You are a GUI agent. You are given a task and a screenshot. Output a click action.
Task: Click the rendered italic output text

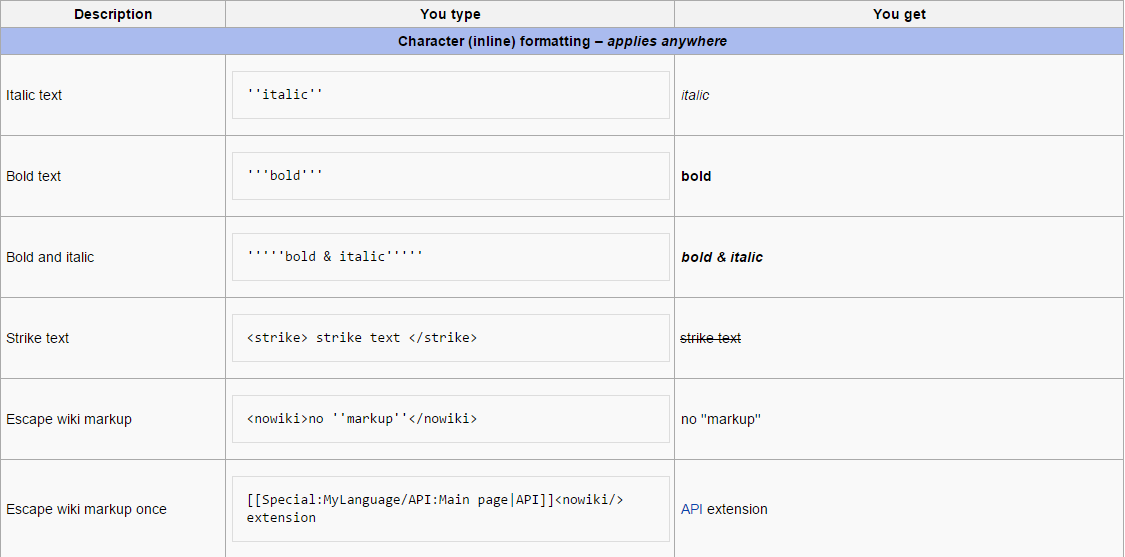tap(695, 95)
